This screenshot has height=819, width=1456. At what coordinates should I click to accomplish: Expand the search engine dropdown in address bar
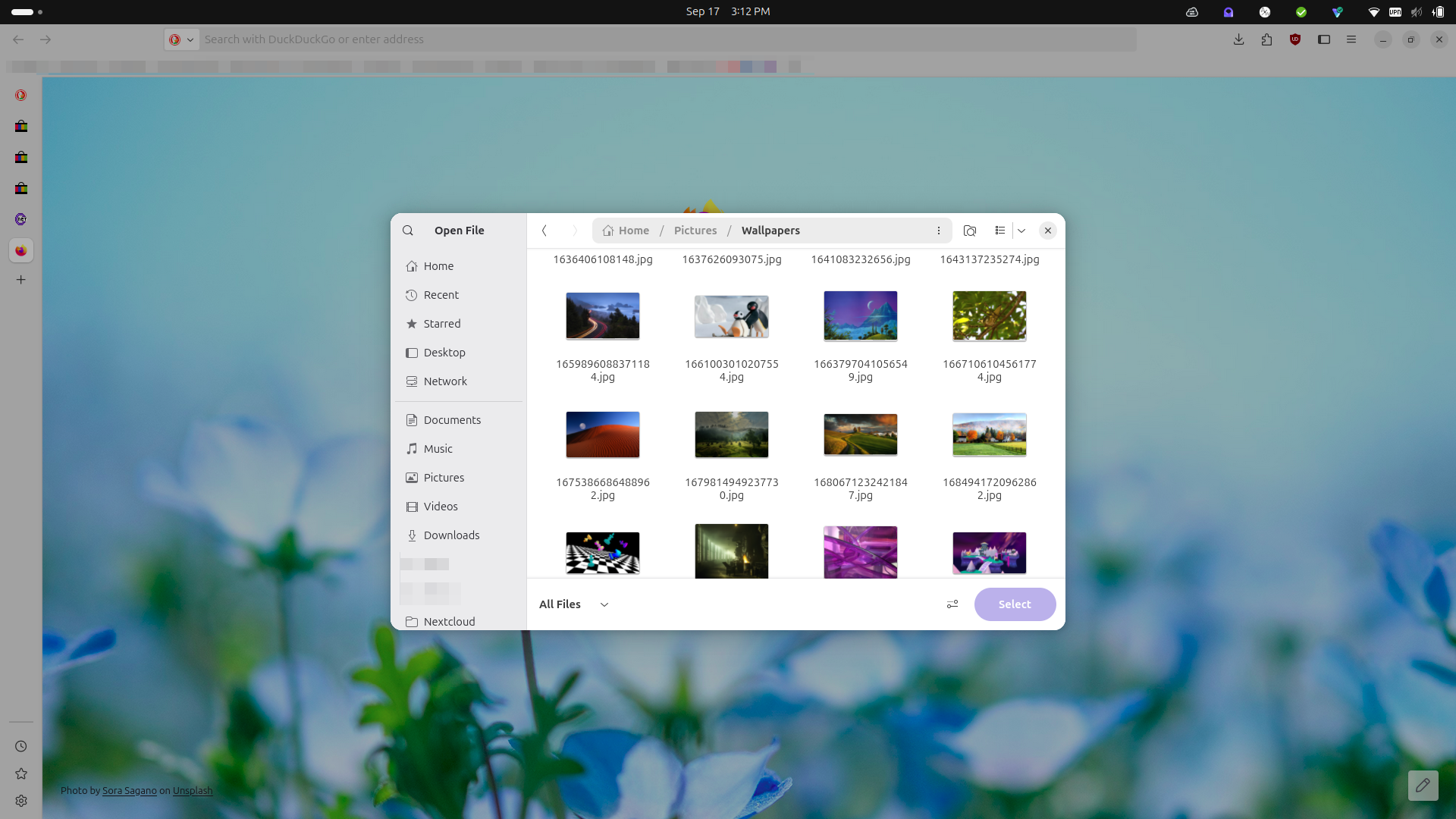click(x=190, y=39)
